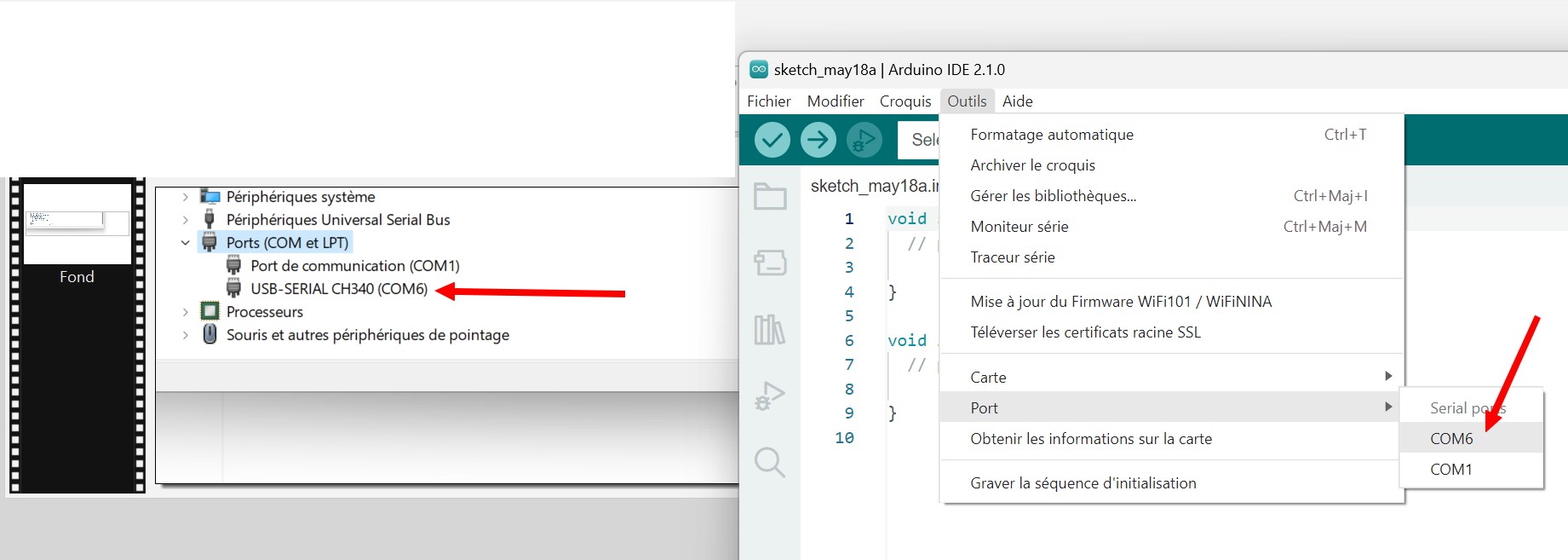Select COM6 in the Serial ports submenu
Viewport: 1568px width, 560px height.
(x=1472, y=438)
